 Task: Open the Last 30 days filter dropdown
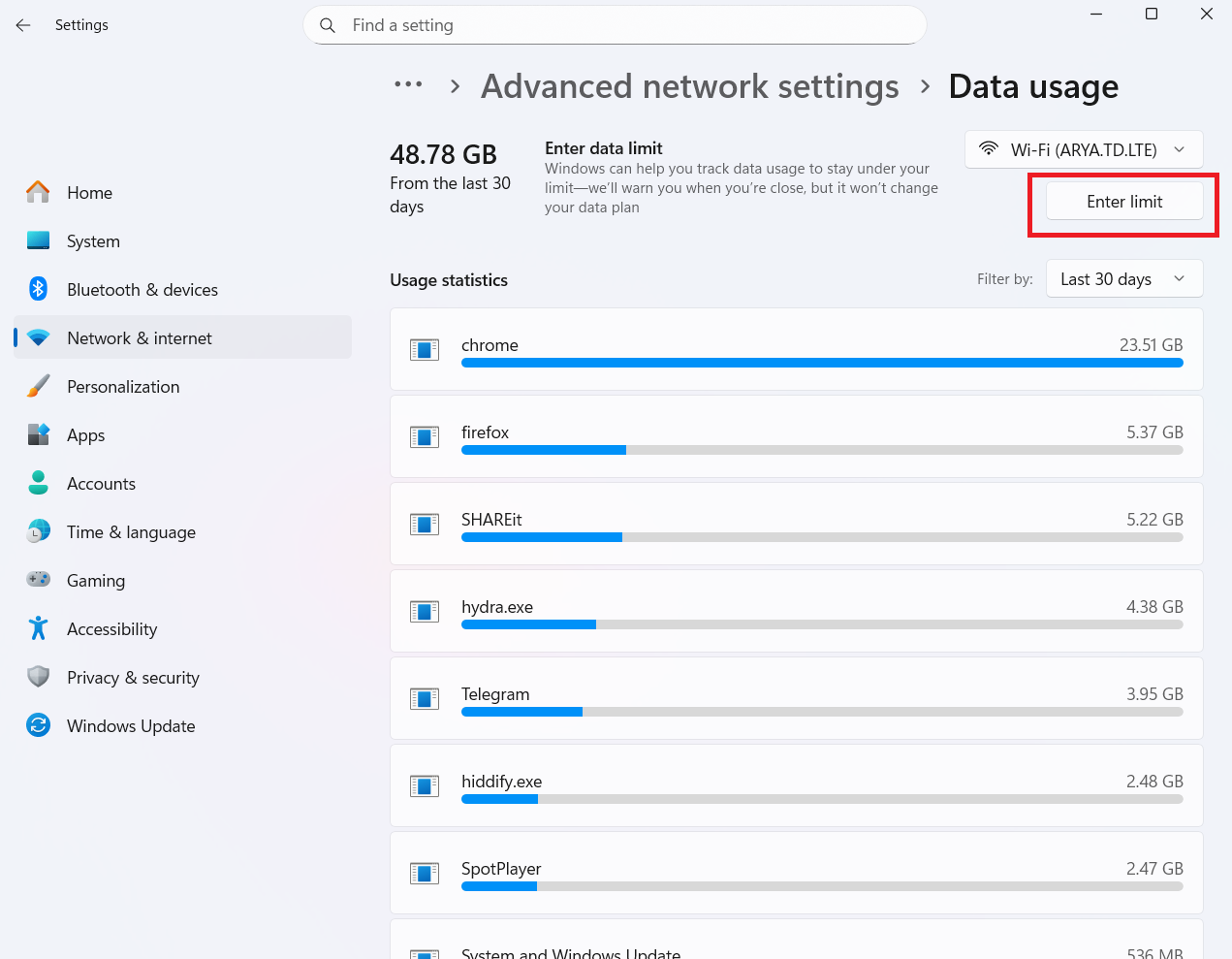[x=1124, y=278]
